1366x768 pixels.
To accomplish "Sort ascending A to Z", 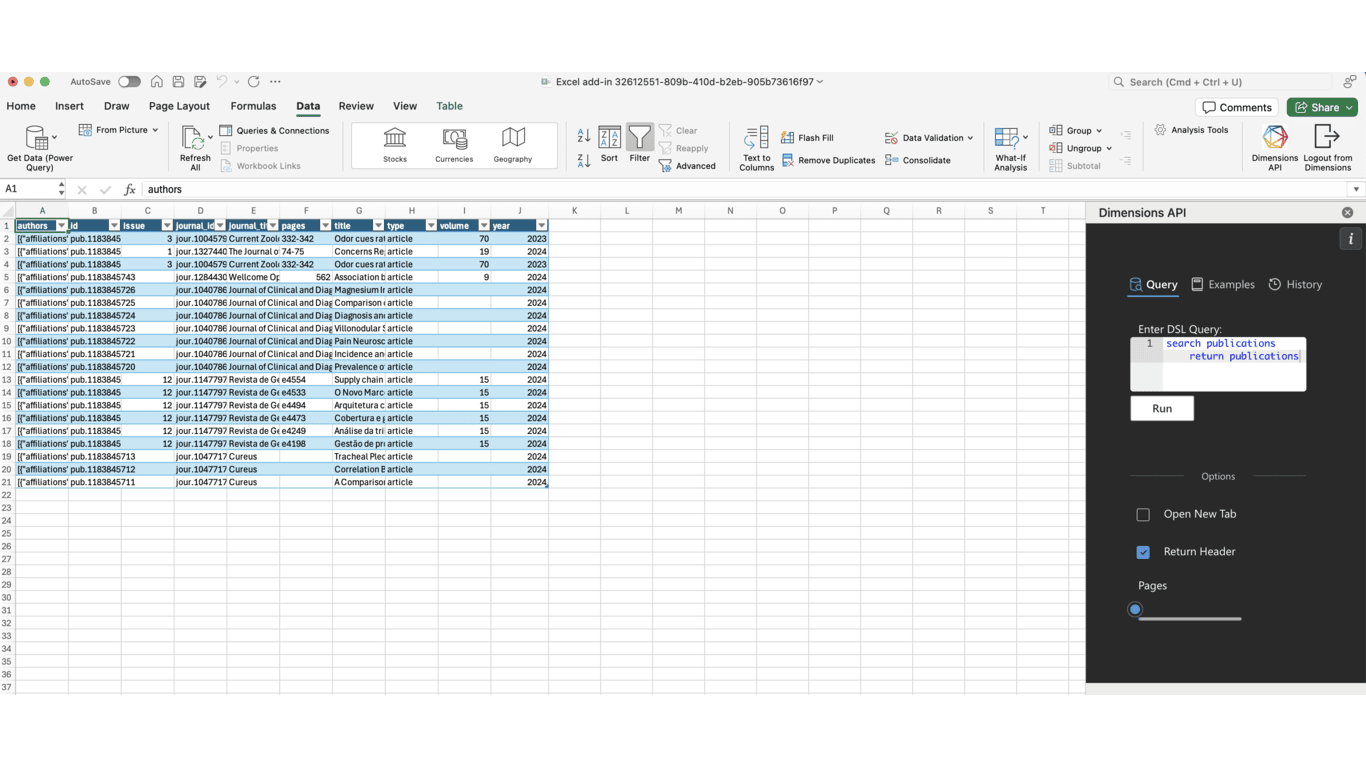I will click(584, 136).
